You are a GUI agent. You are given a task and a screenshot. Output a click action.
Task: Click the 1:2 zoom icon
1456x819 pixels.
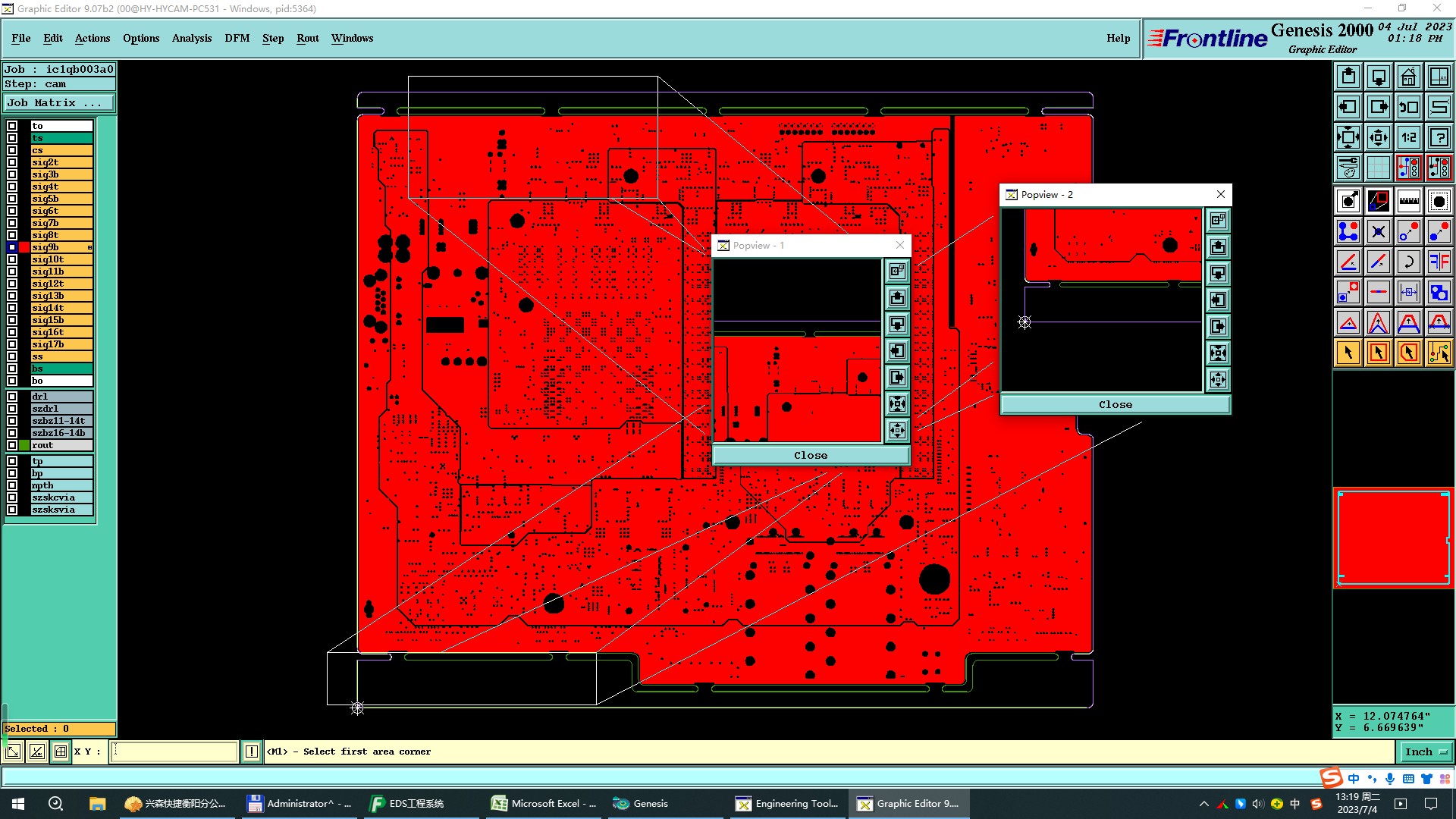coord(1408,137)
